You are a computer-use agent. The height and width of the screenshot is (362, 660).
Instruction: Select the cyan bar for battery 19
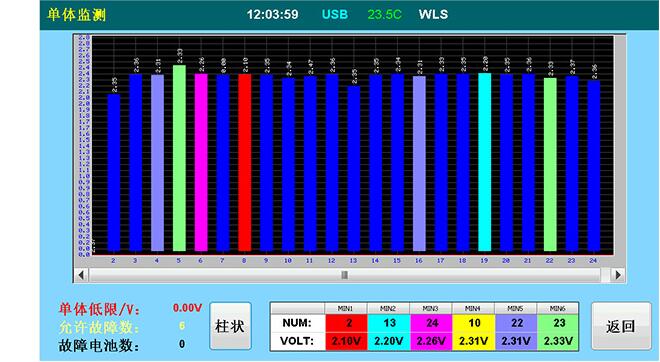(484, 162)
